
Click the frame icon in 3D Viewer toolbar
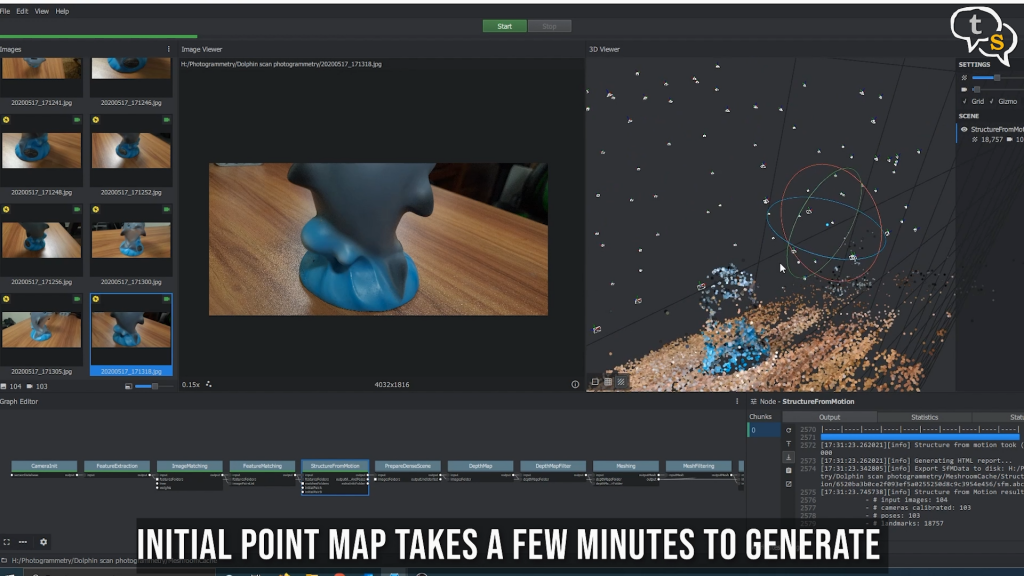coord(593,380)
